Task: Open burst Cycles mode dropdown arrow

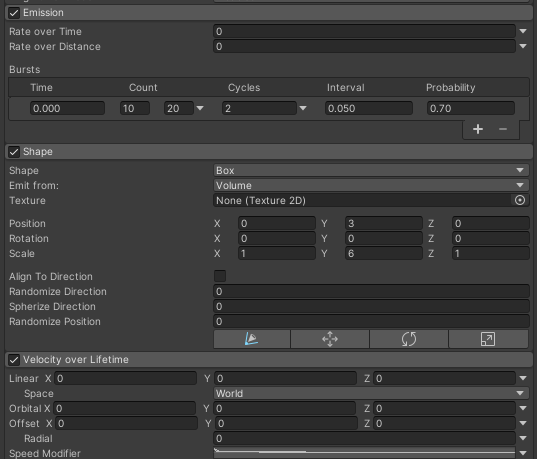Action: coord(303,108)
